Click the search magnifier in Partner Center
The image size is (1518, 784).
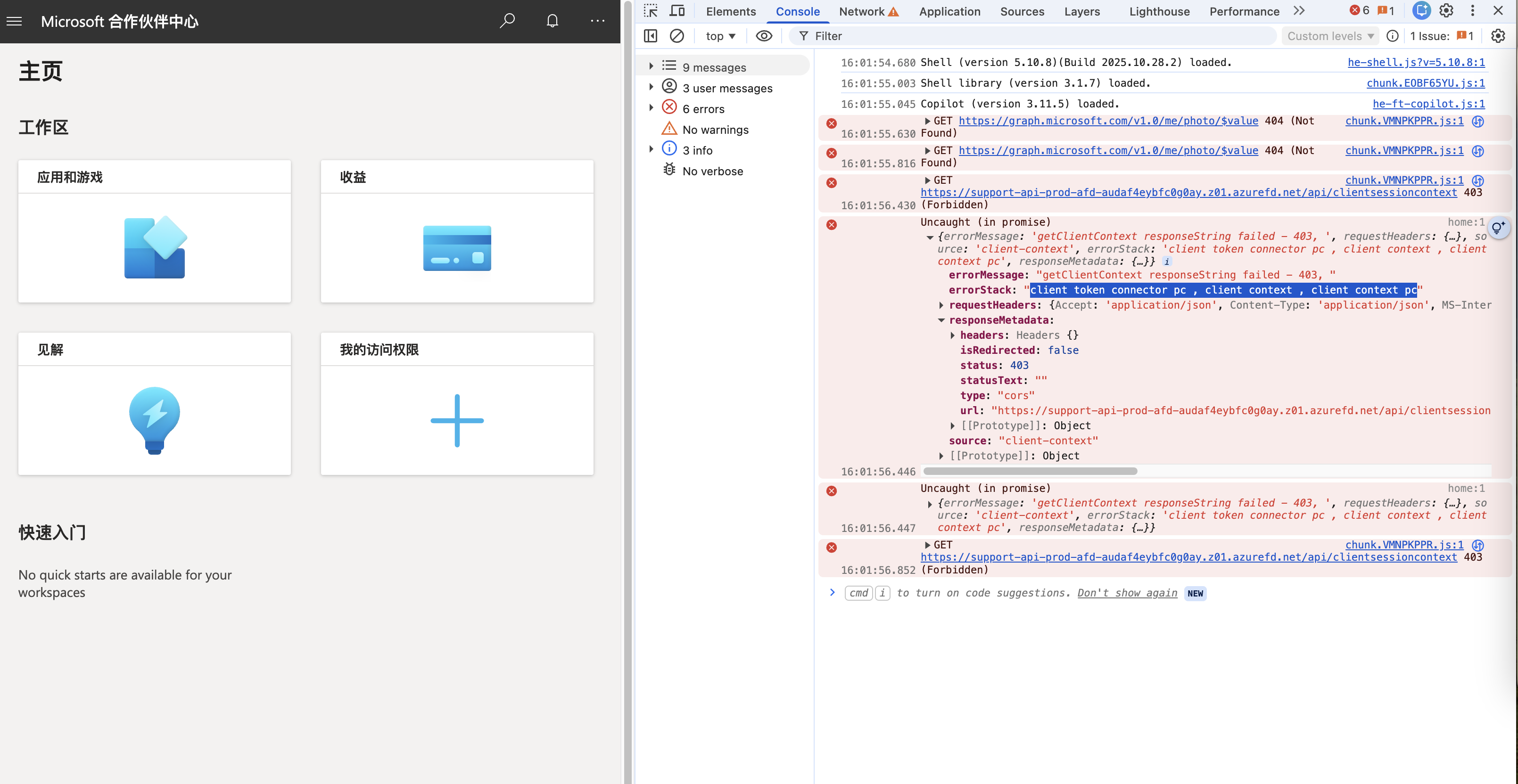click(507, 21)
